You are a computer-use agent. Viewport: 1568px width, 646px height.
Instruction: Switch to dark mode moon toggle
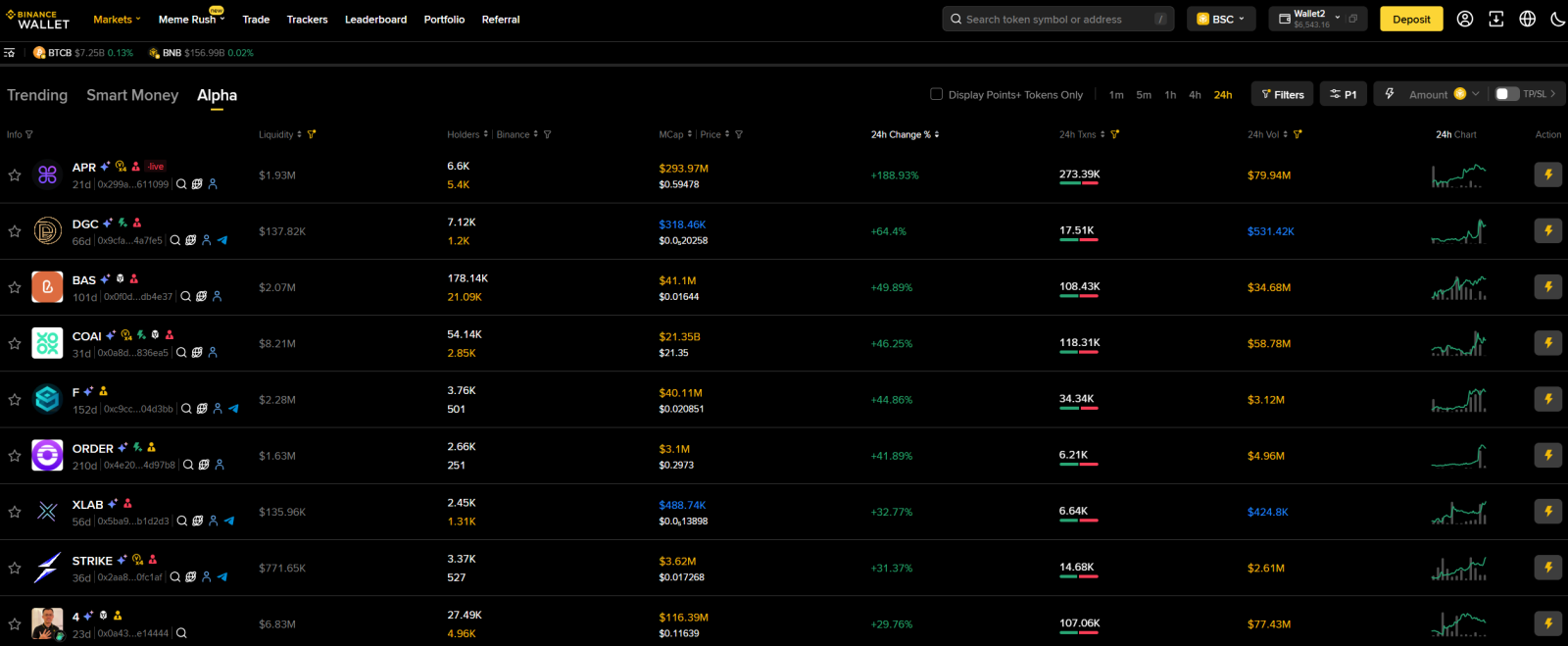tap(1558, 19)
